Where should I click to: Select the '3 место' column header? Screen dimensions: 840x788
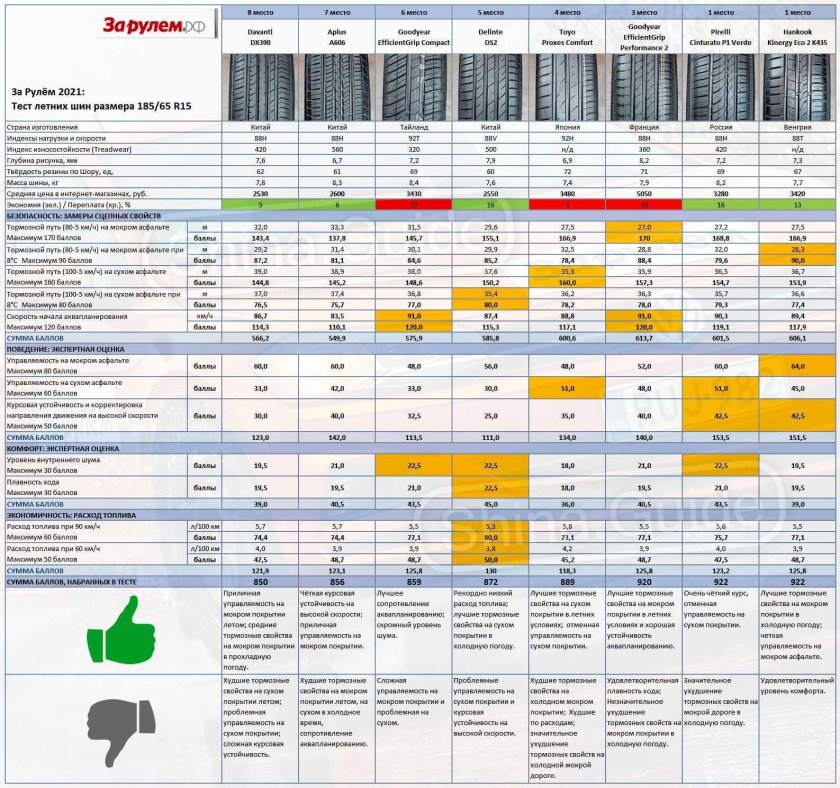[643, 11]
